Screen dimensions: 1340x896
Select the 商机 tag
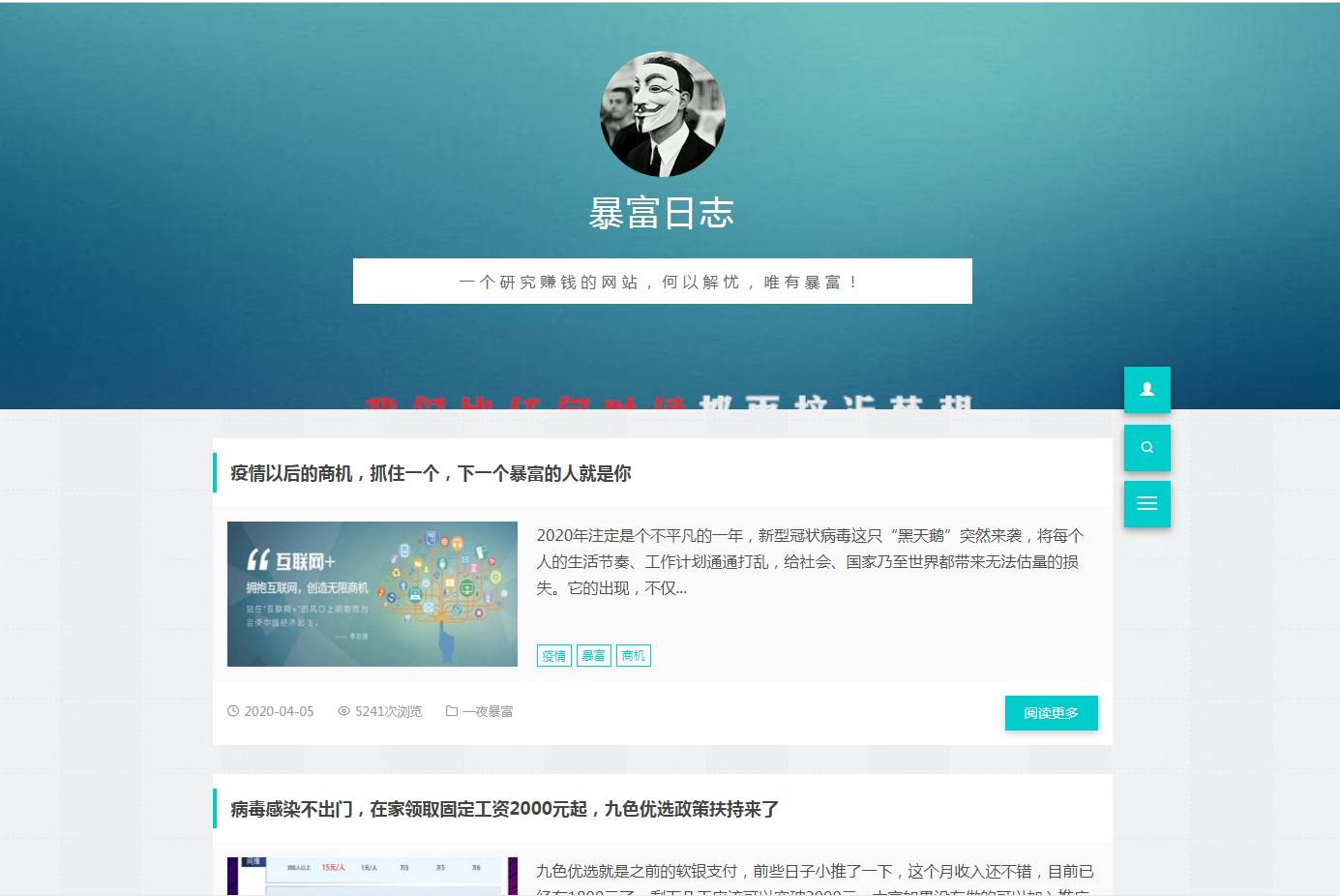tap(634, 656)
